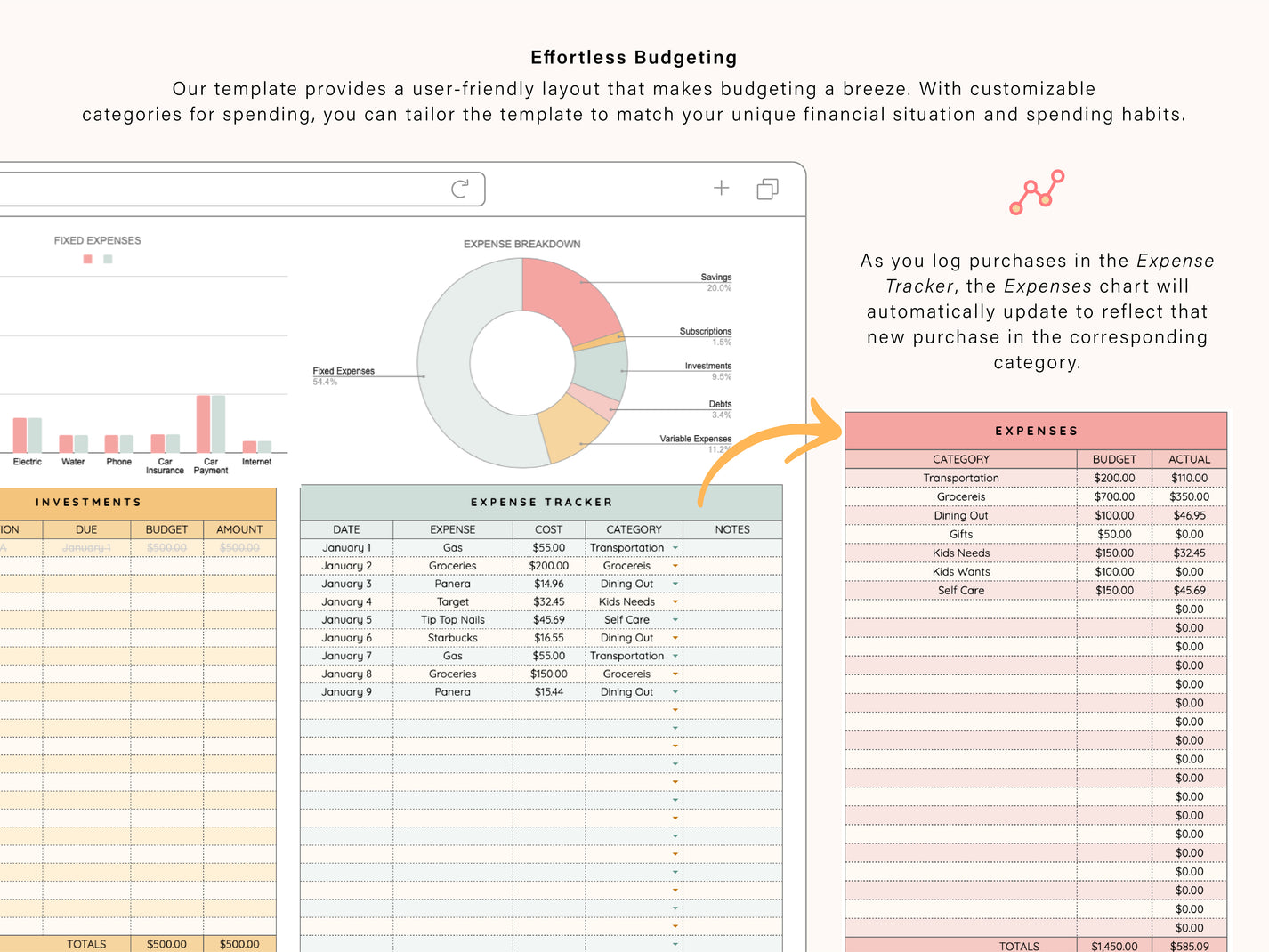
Task: Click the browser reload icon
Action: [460, 189]
